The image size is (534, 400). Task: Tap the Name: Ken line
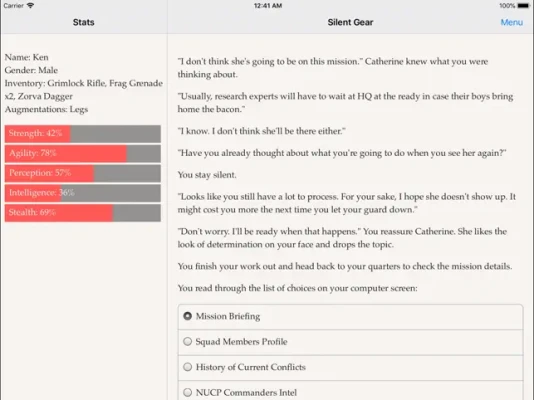tap(27, 57)
